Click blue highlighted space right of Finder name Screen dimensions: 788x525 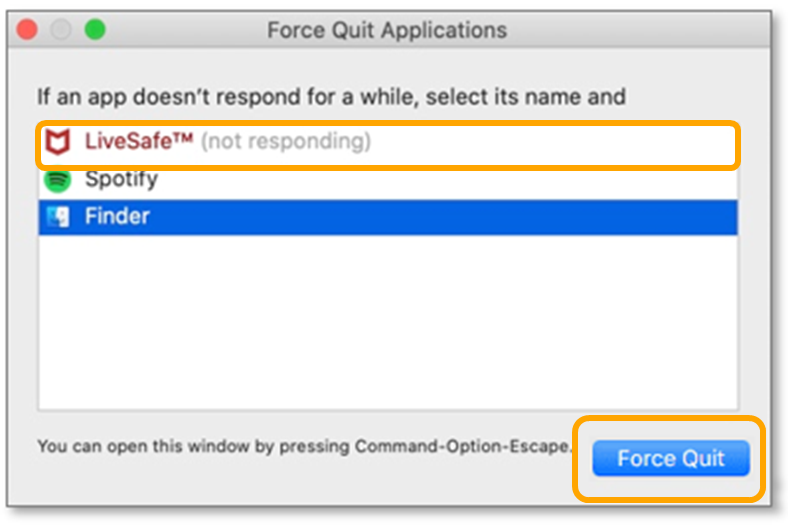click(450, 216)
